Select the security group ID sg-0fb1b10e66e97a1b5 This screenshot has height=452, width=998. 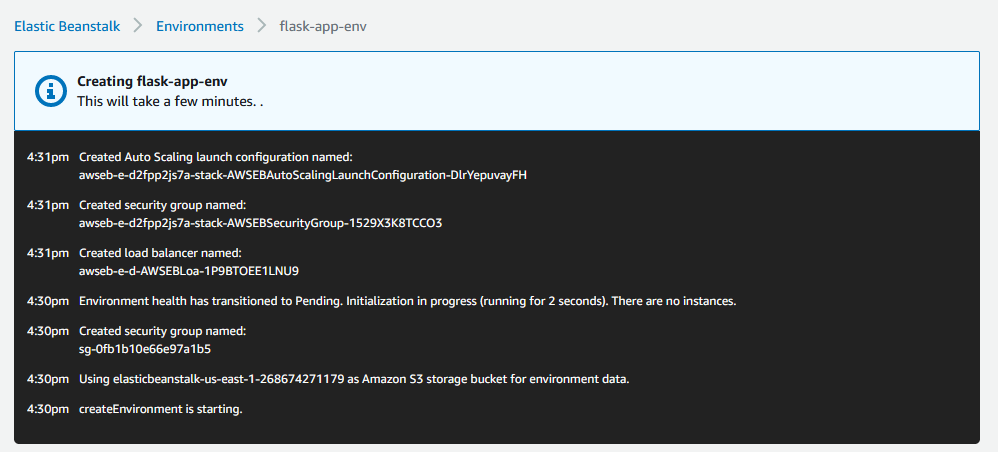point(144,349)
